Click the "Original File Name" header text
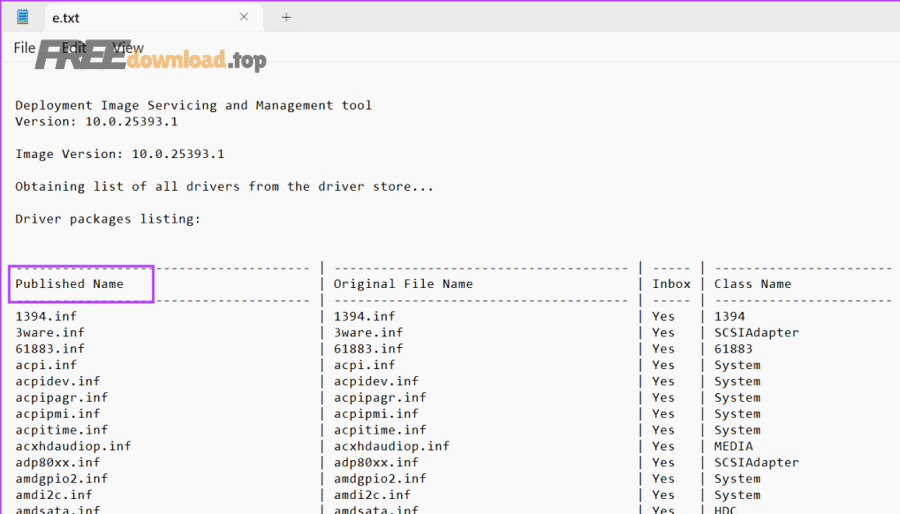The image size is (900, 514). click(x=403, y=284)
